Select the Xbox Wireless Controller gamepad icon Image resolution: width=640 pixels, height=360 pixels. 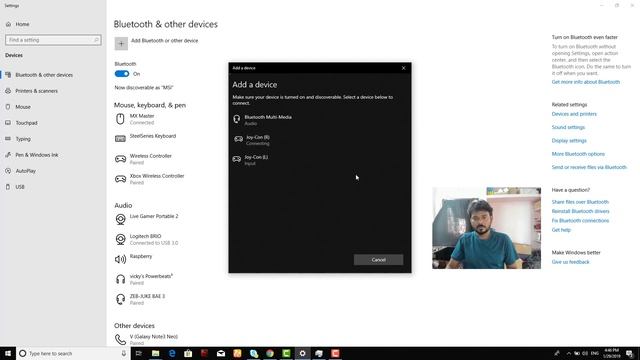120,179
